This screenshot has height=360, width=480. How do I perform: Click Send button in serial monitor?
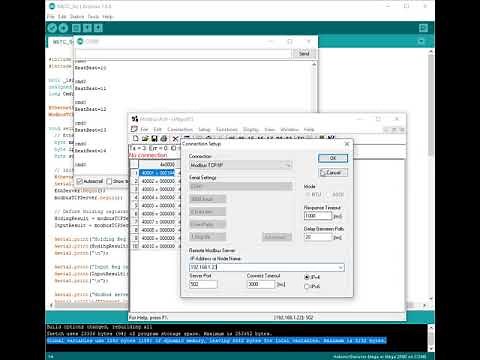click(x=304, y=54)
